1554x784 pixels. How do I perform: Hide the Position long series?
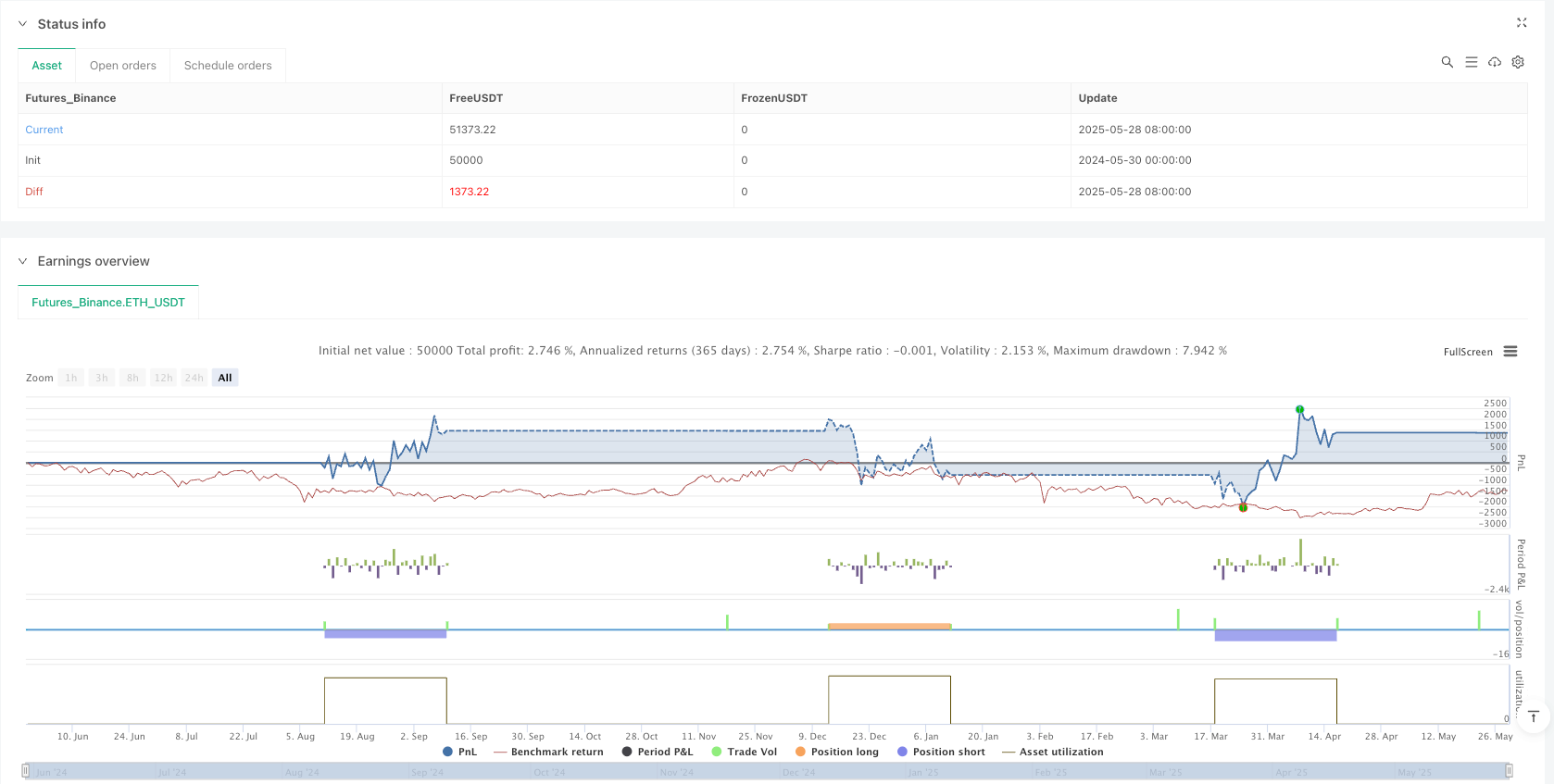tap(836, 752)
